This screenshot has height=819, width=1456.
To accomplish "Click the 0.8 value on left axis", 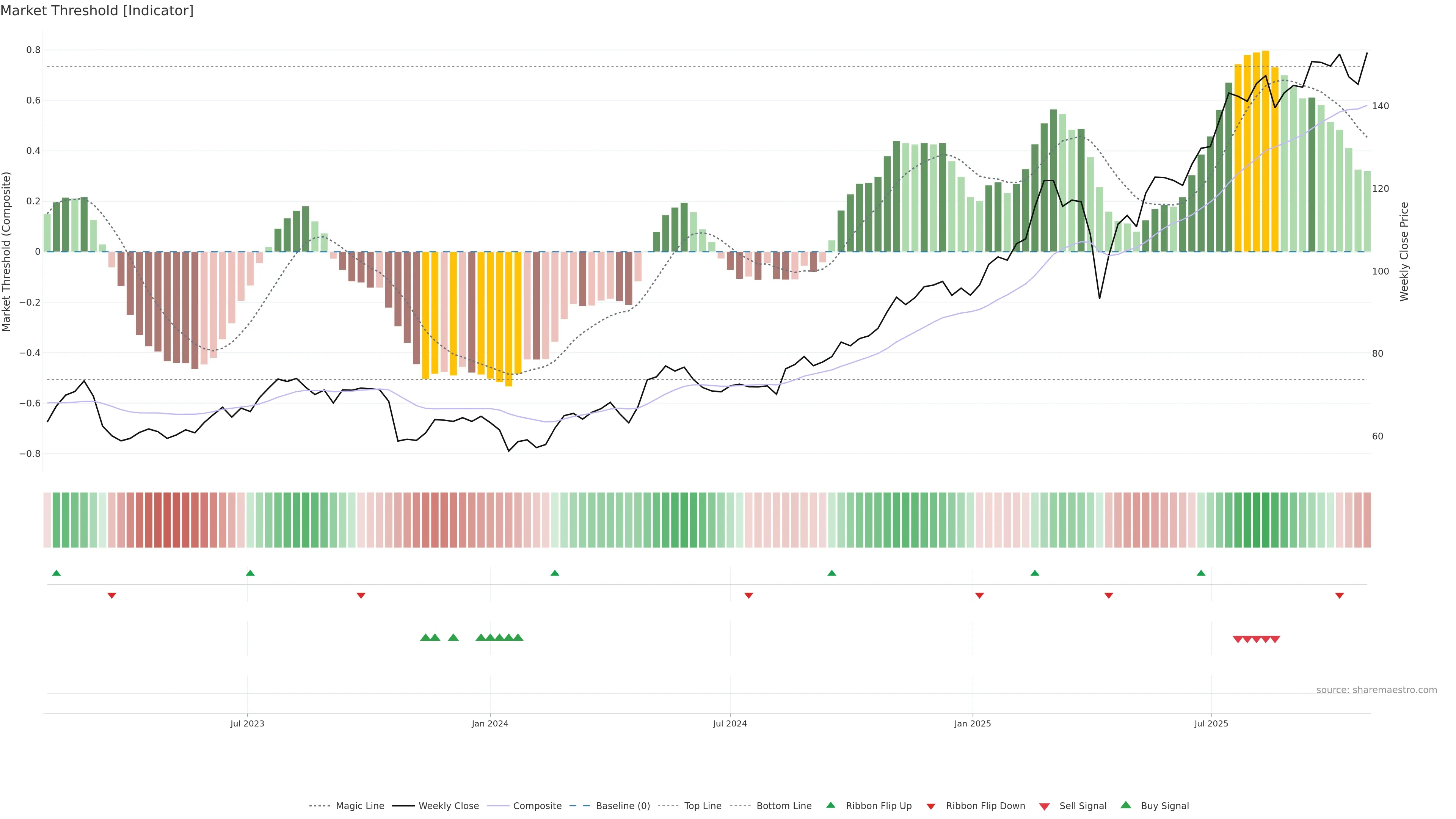I will pyautogui.click(x=33, y=50).
